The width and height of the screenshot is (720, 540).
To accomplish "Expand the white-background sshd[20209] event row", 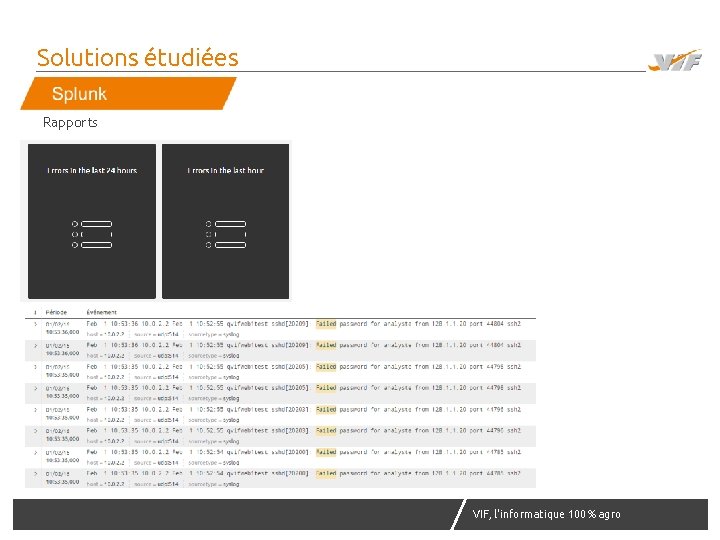I will tap(35, 324).
